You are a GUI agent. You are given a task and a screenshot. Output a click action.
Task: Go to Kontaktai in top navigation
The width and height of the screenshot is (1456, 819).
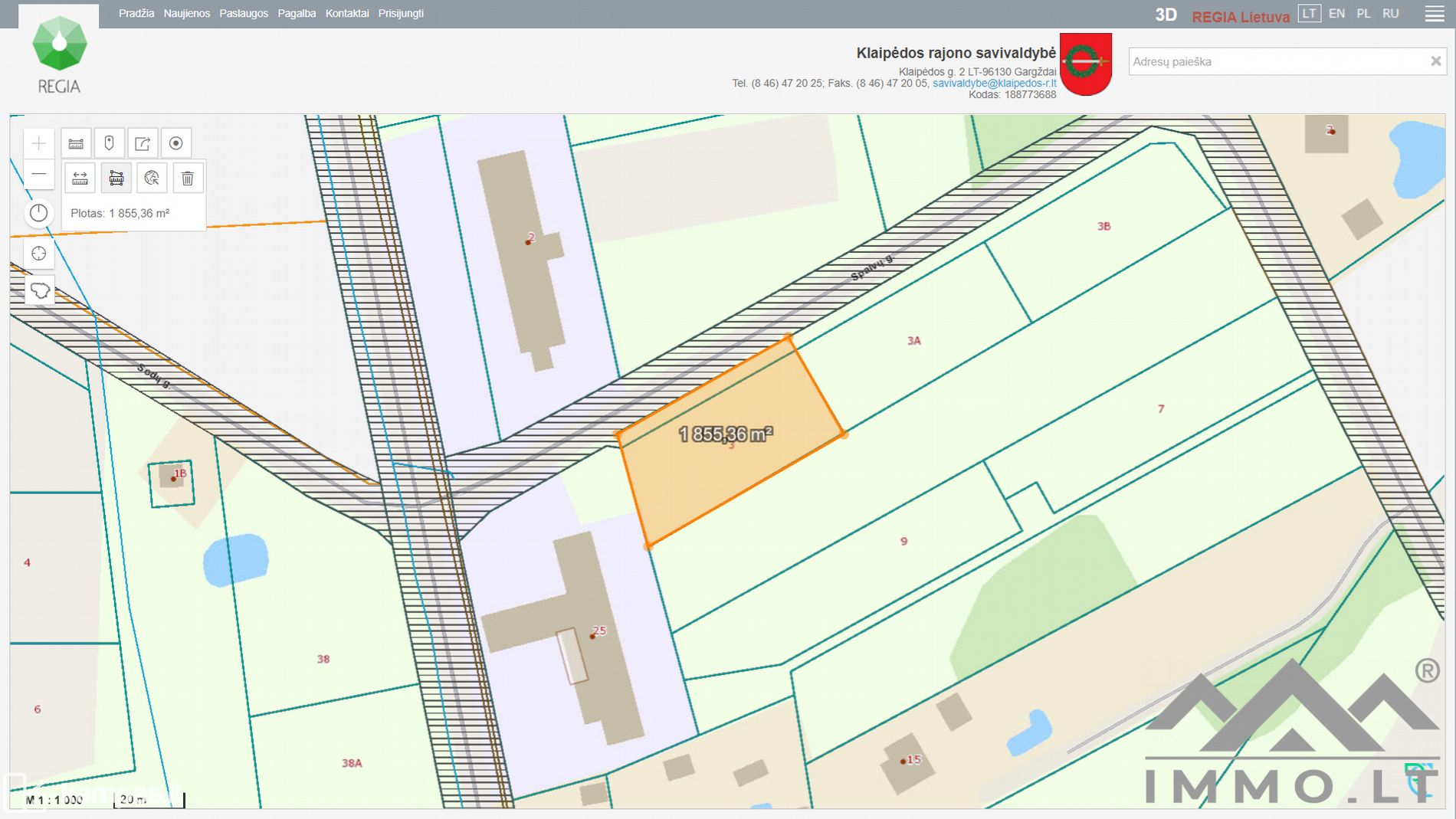346,14
